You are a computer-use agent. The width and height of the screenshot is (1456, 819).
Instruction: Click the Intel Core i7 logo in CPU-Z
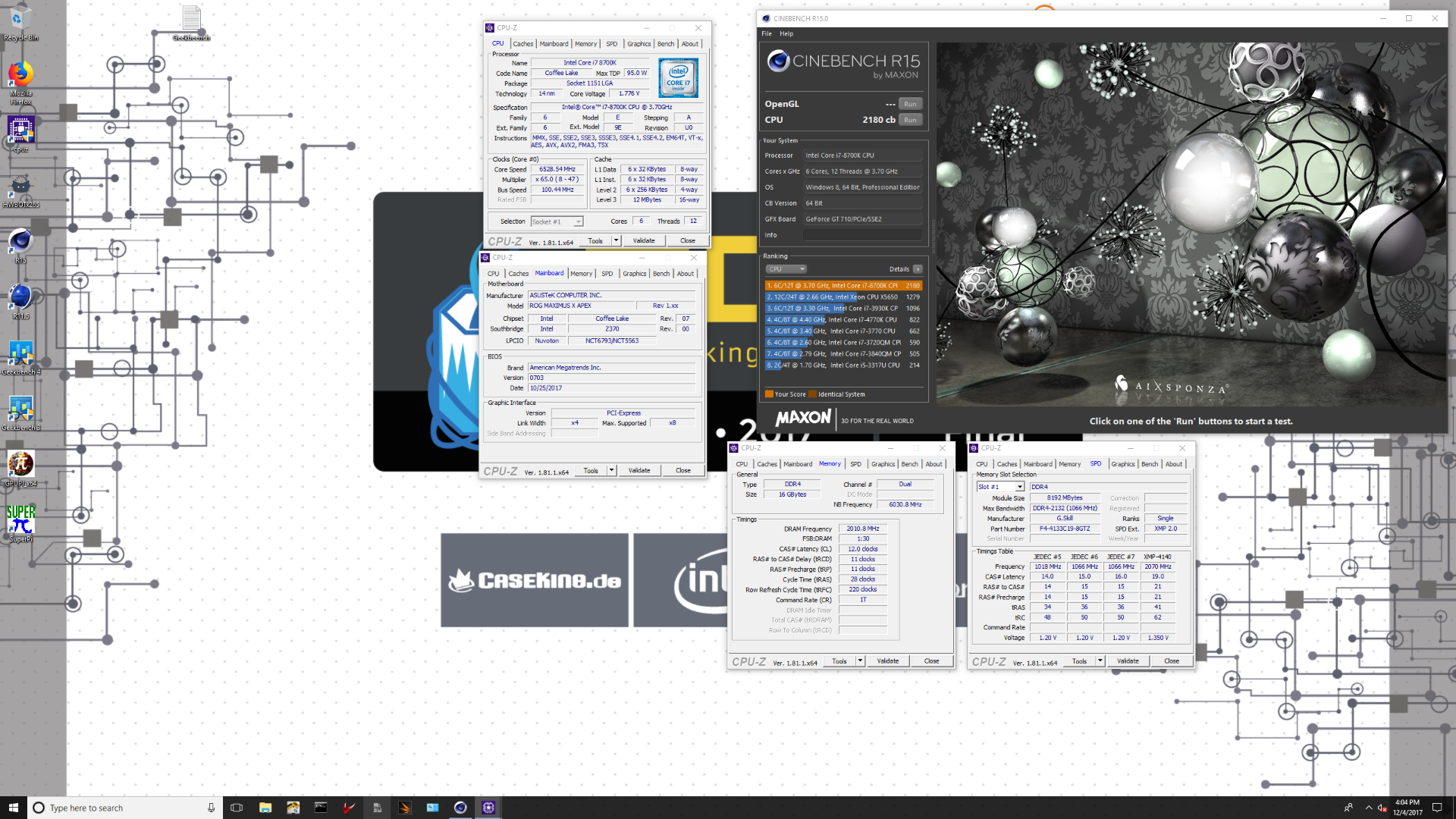coord(678,77)
